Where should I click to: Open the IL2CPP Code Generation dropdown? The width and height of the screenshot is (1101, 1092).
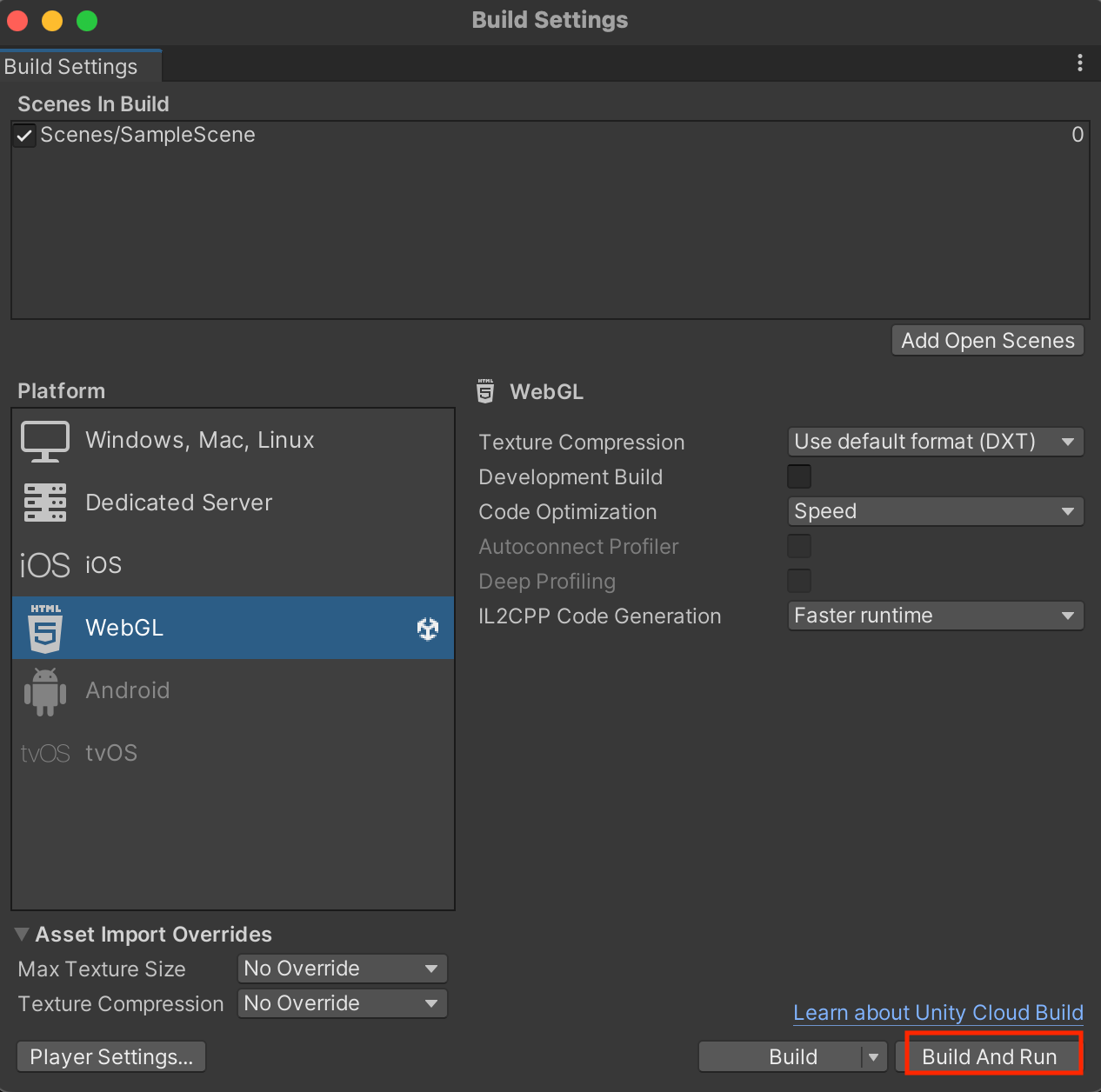tap(936, 616)
